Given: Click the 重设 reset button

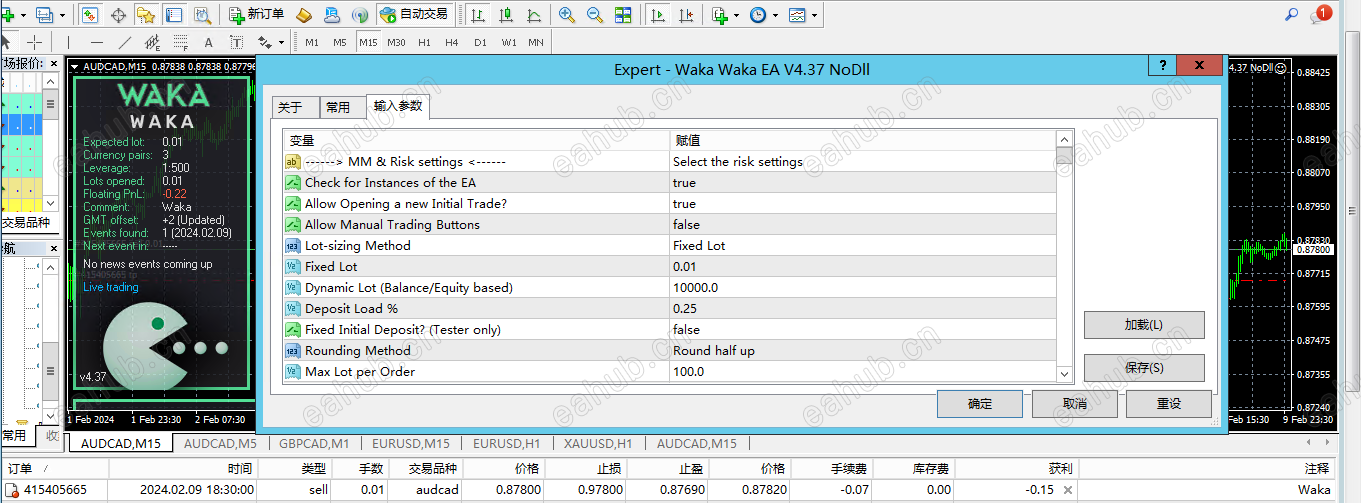Looking at the screenshot, I should click(1169, 404).
